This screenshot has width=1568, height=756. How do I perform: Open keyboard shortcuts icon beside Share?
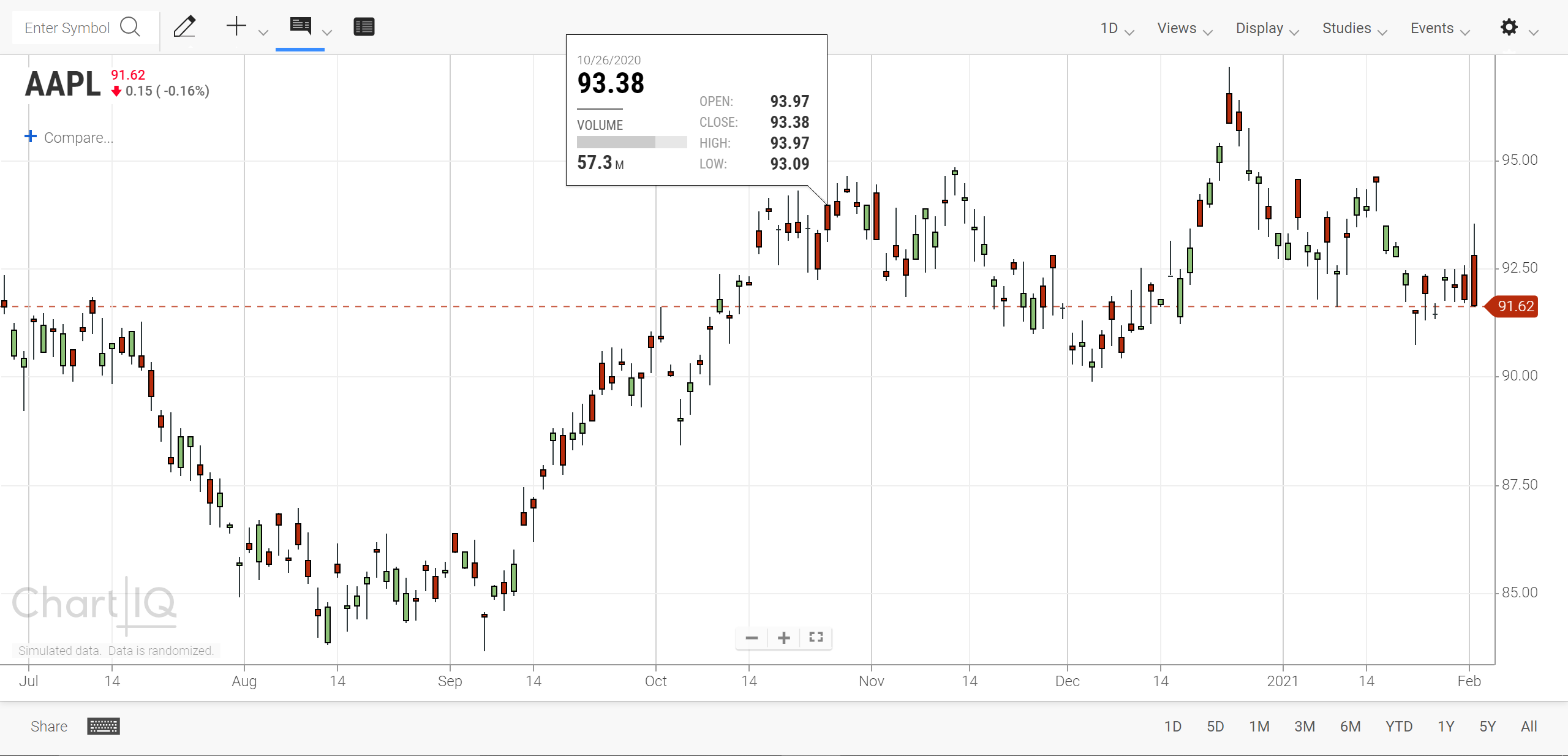pos(104,727)
